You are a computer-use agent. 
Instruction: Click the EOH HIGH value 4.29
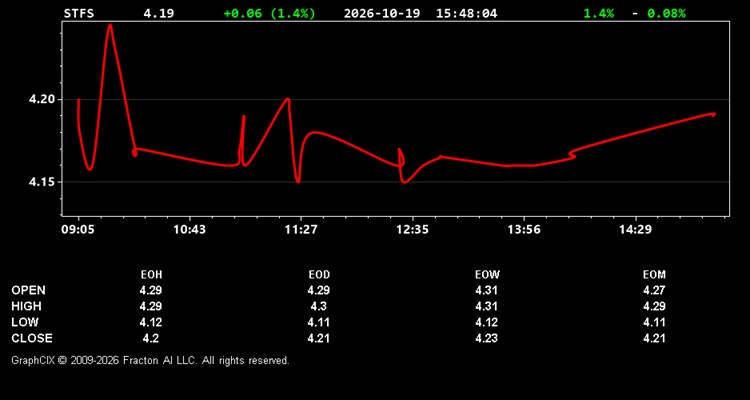151,306
